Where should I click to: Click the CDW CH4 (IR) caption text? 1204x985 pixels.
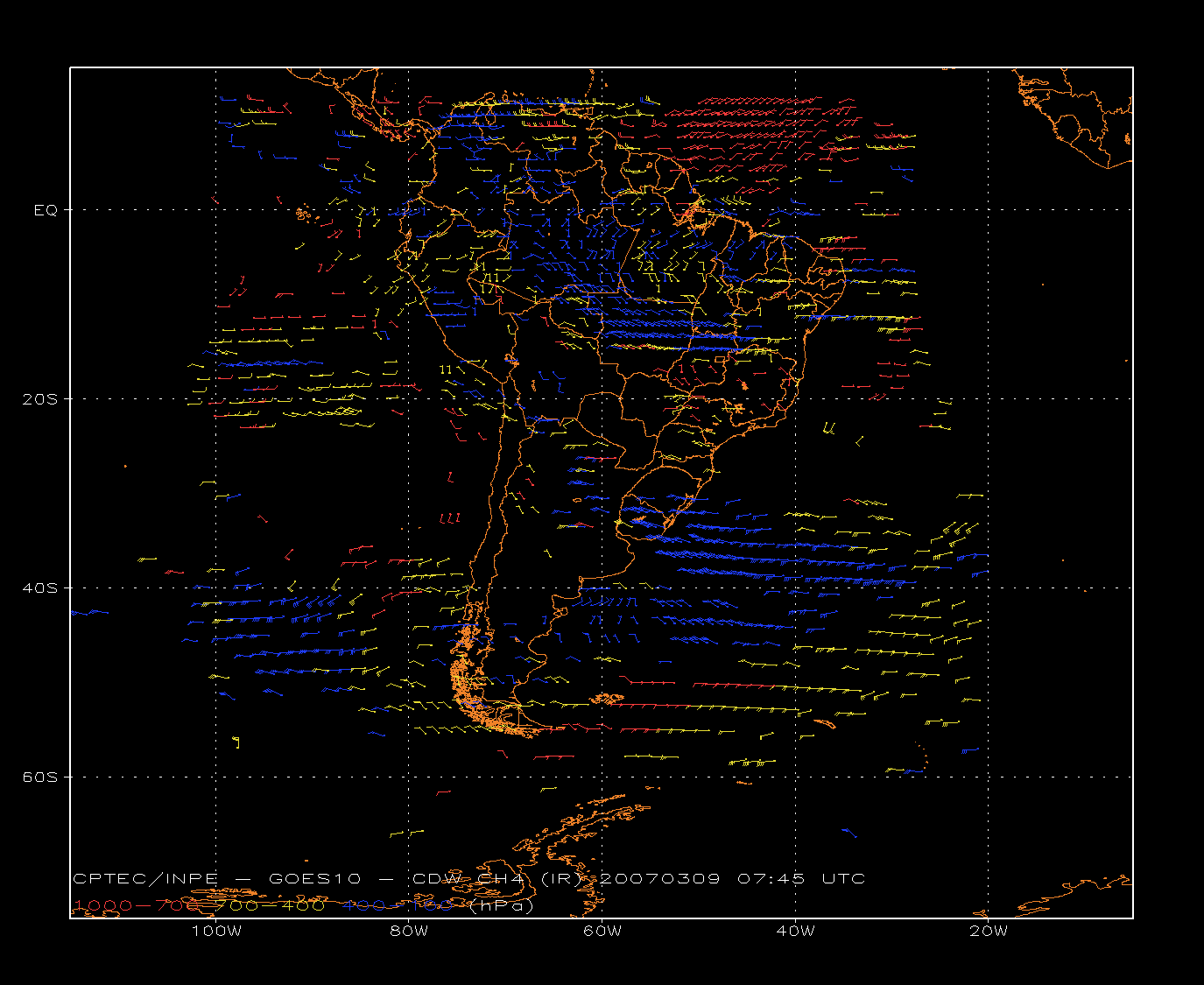pos(496,878)
